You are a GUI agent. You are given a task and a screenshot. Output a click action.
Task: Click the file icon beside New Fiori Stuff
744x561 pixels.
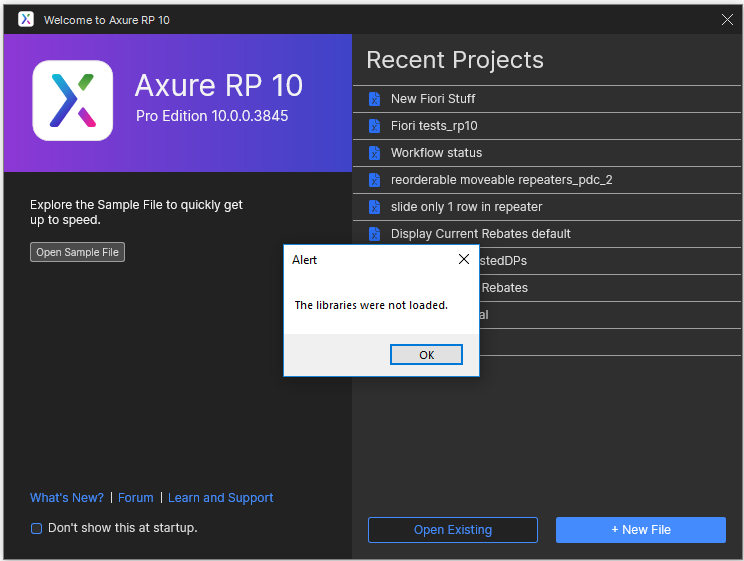[x=374, y=99]
